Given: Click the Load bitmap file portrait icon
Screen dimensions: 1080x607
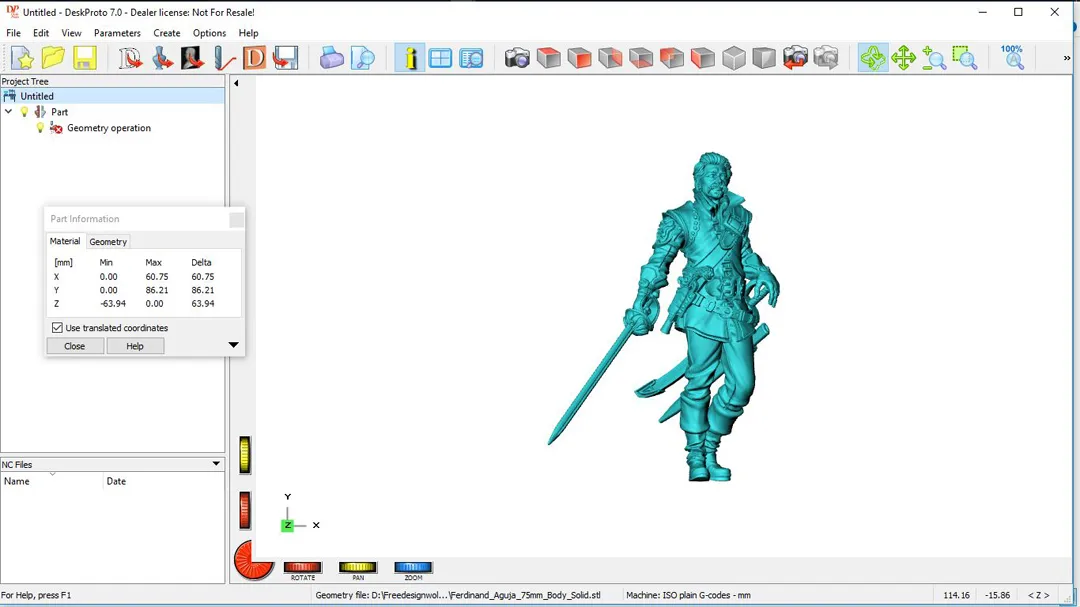Looking at the screenshot, I should click(192, 58).
